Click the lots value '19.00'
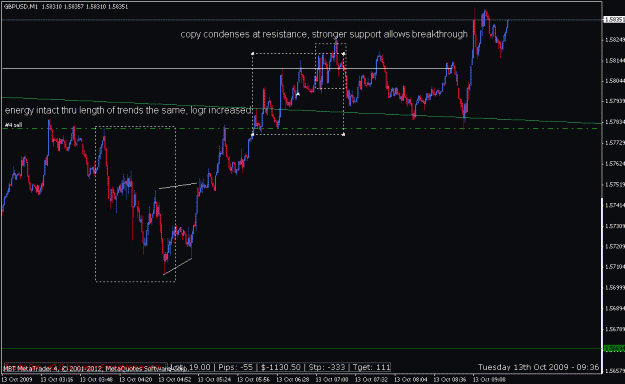Viewport: 625px width, 384px height. 200,367
